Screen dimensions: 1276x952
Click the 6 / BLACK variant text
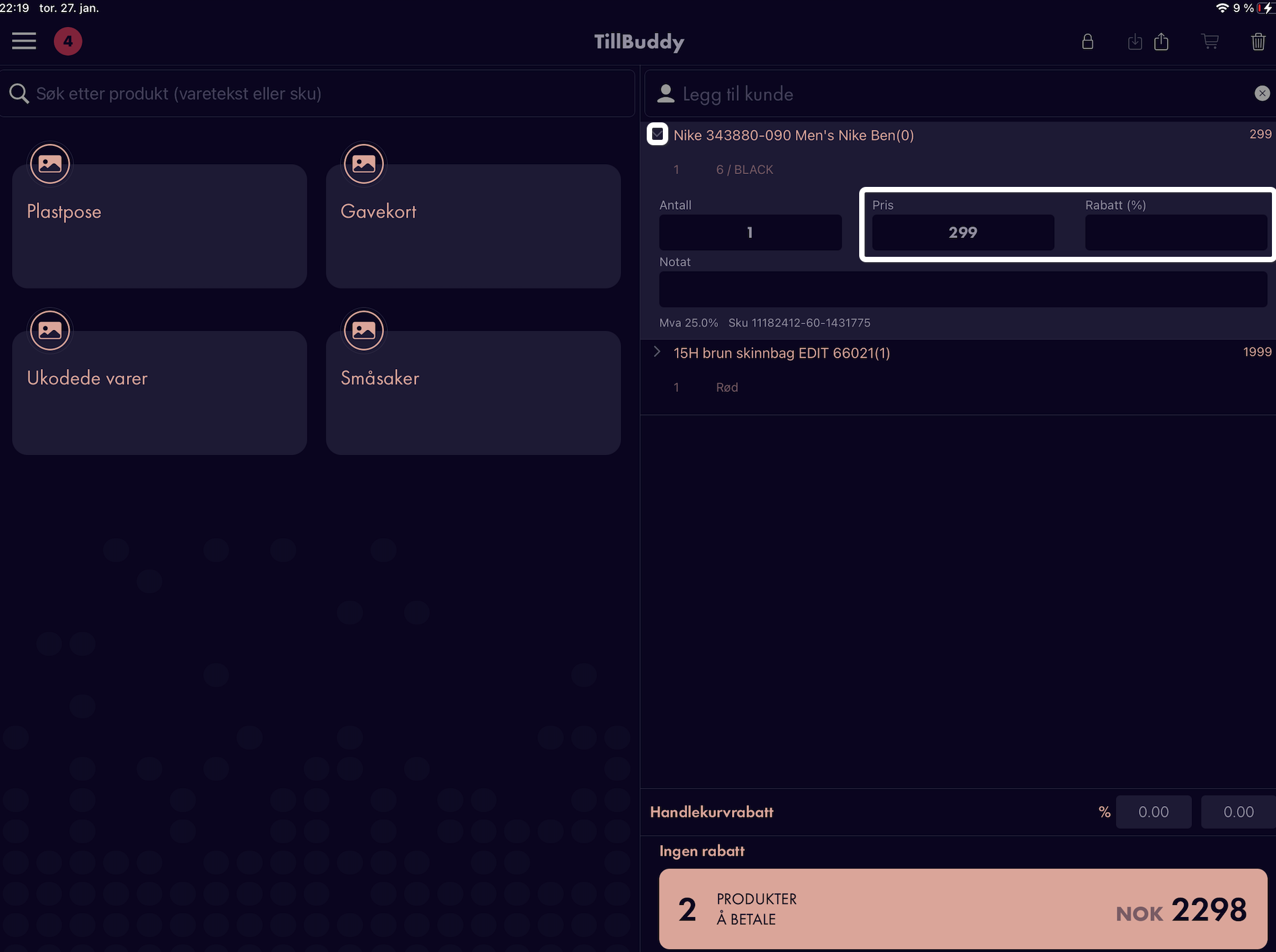coord(744,169)
